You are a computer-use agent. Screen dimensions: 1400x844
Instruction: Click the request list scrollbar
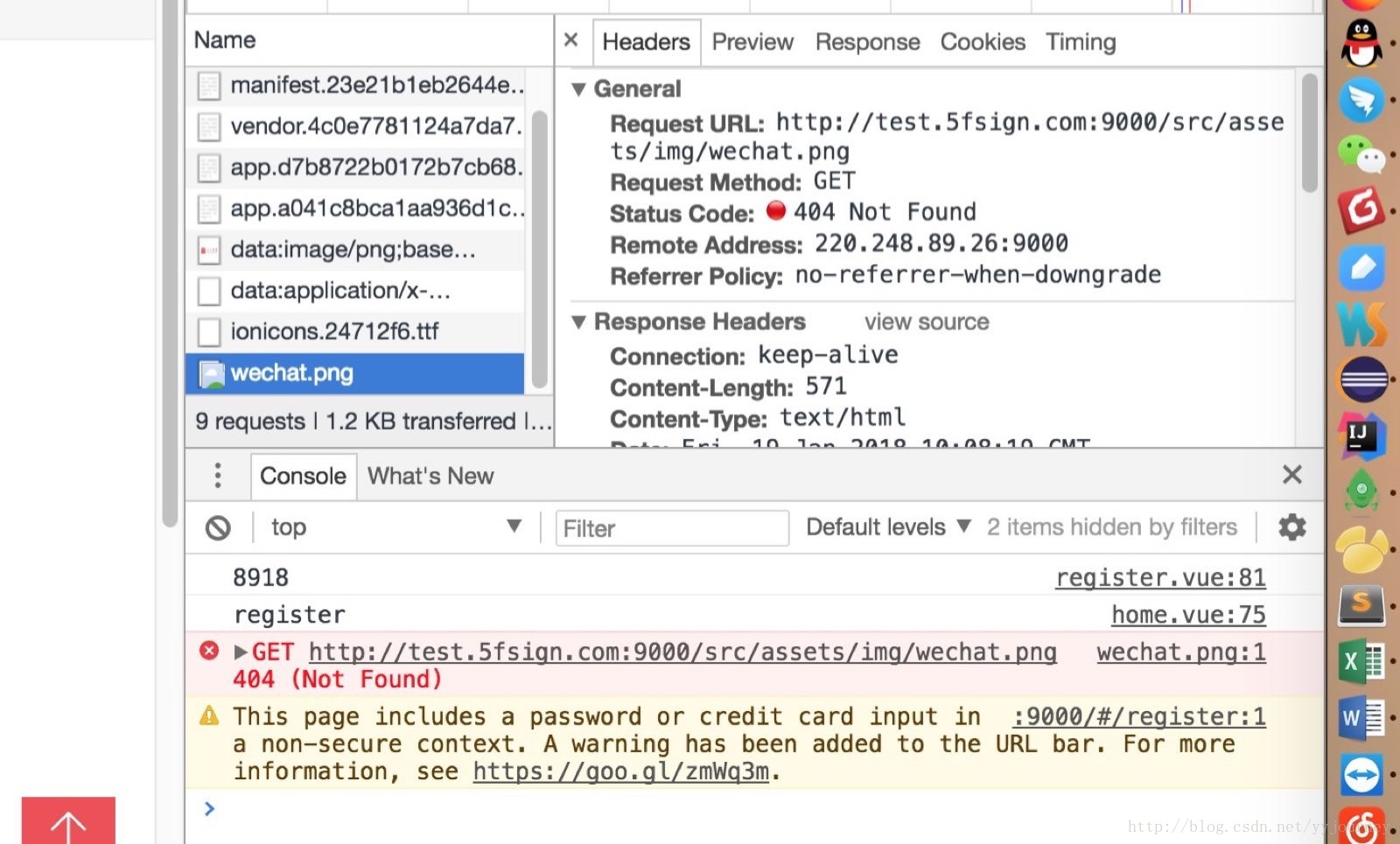(540, 249)
